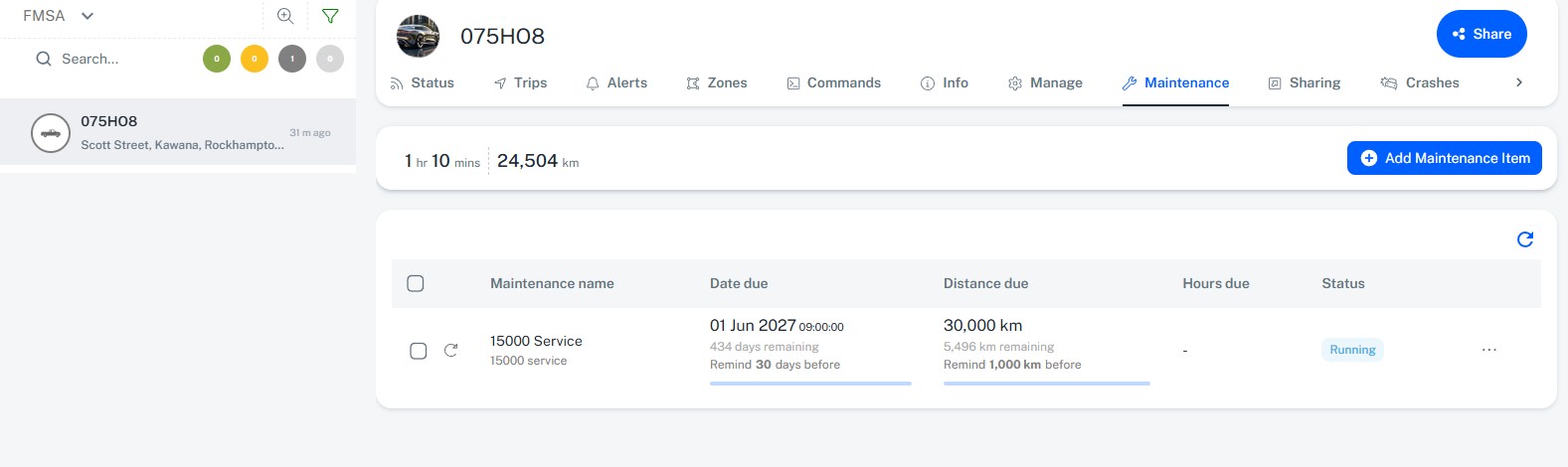The width and height of the screenshot is (1568, 467).
Task: Click the Date due column header
Action: coord(739,283)
